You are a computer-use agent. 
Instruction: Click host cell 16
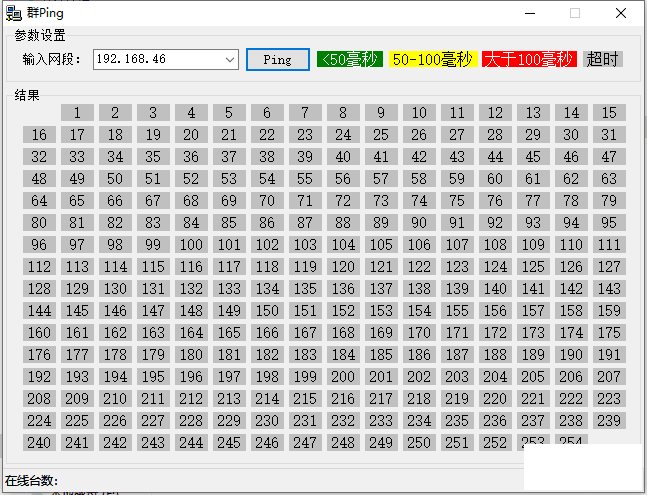click(39, 134)
